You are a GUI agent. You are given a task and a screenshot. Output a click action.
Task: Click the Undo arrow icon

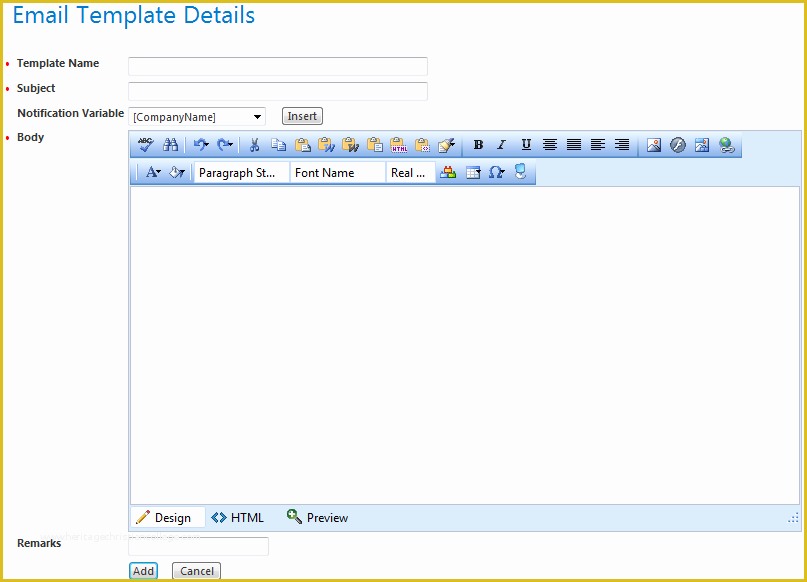[x=200, y=145]
